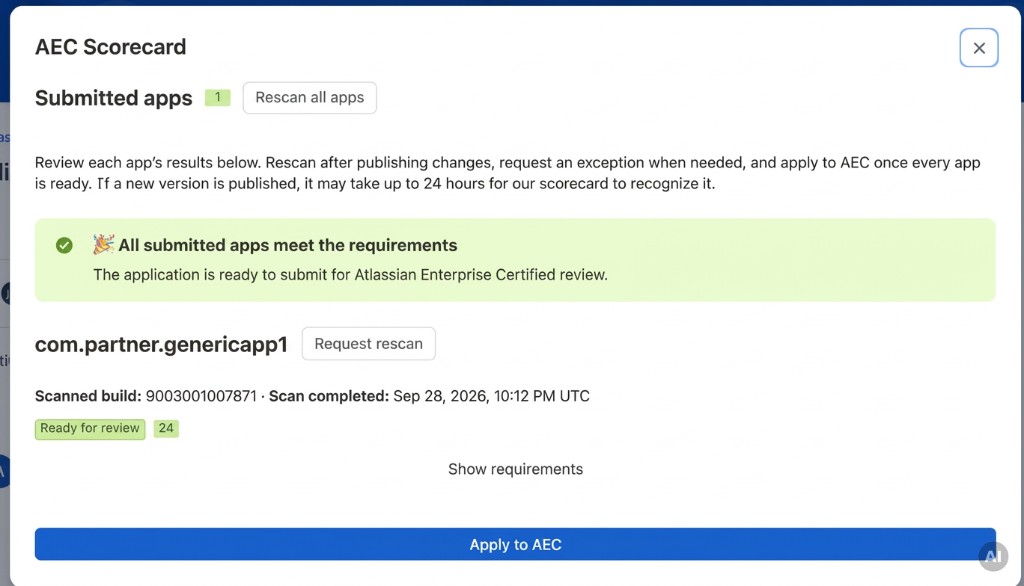Image resolution: width=1024 pixels, height=586 pixels.
Task: Click the green success checkmark icon
Action: click(x=64, y=246)
